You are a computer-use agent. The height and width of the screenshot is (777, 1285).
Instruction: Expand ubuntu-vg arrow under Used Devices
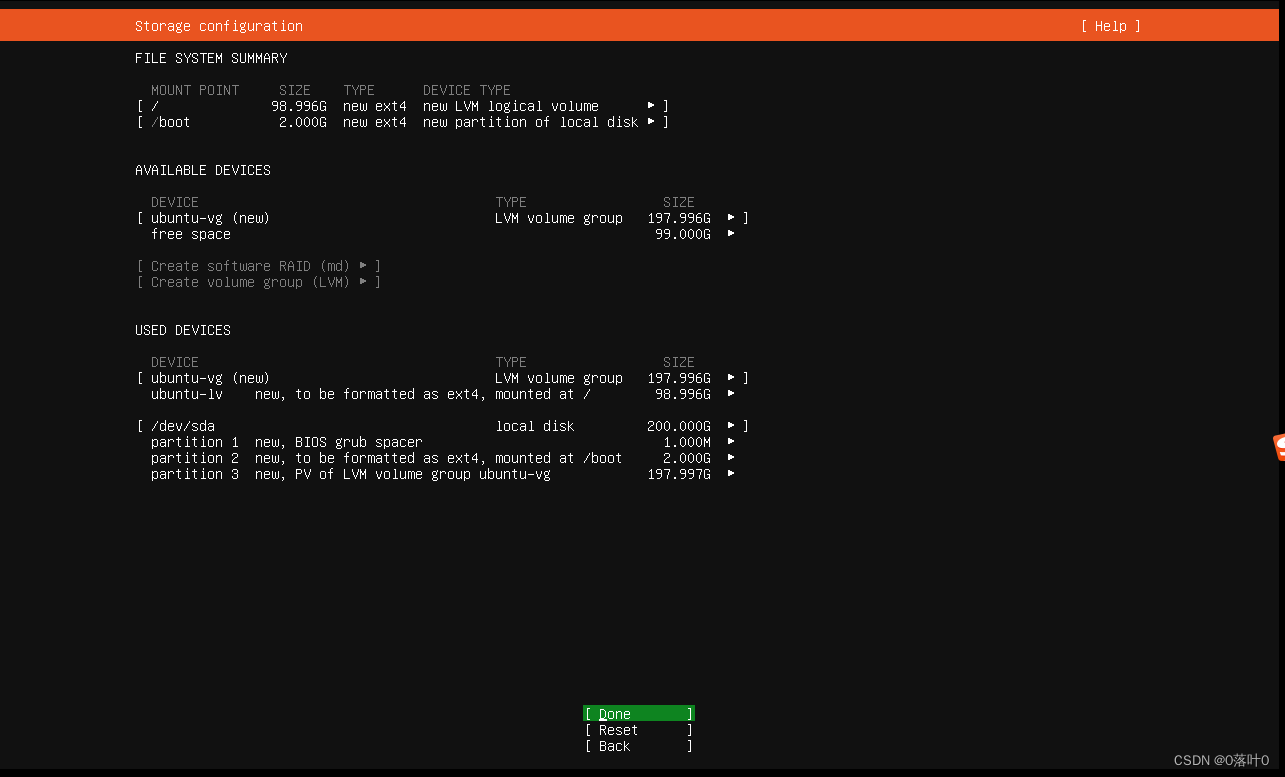click(731, 378)
